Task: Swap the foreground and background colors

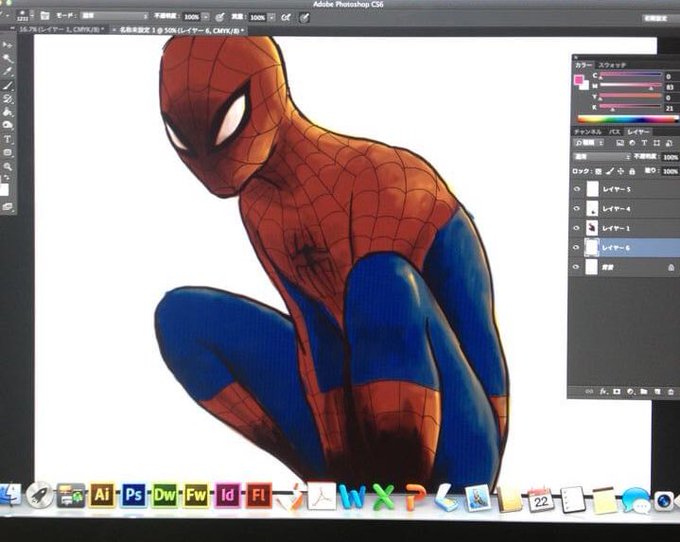Action: tap(6, 178)
